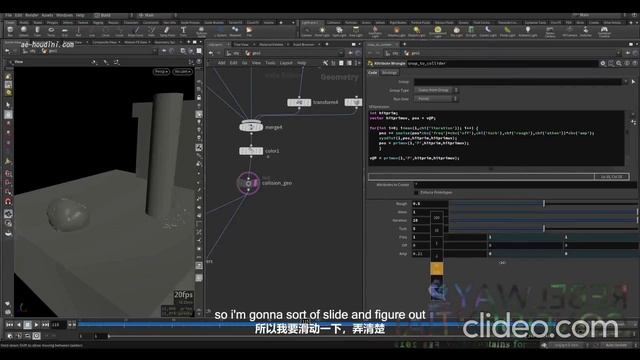Screen dimensions: 640x360
Task: Select the Font shelf tool
Action: tap(183, 31)
